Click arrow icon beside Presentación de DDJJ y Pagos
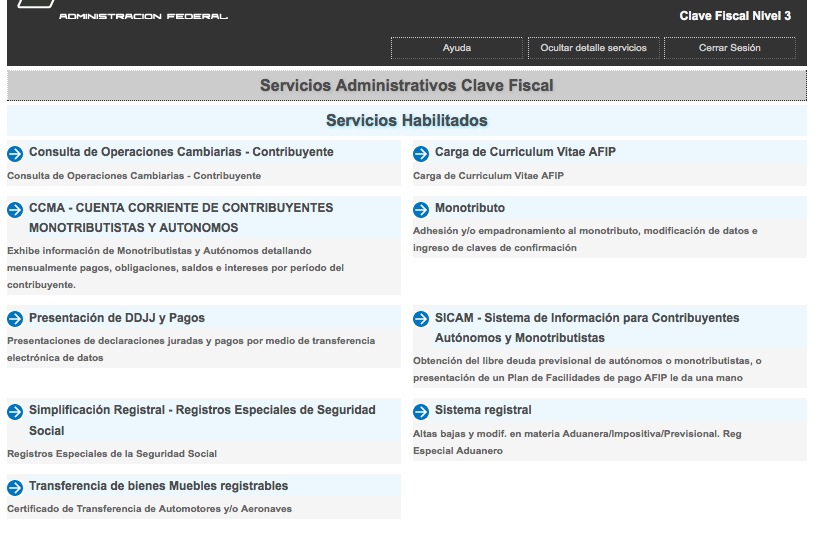 click(15, 319)
